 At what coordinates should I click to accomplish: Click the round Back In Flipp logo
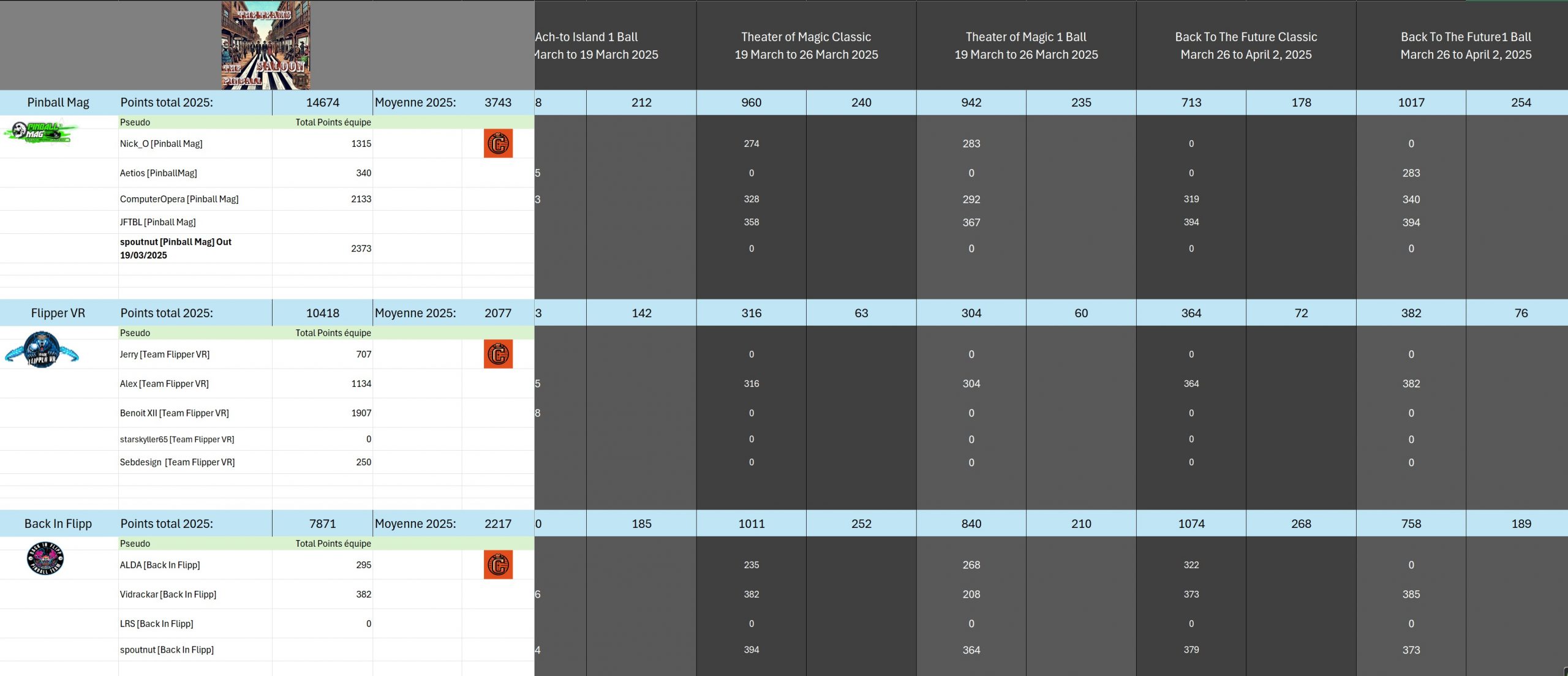click(45, 558)
